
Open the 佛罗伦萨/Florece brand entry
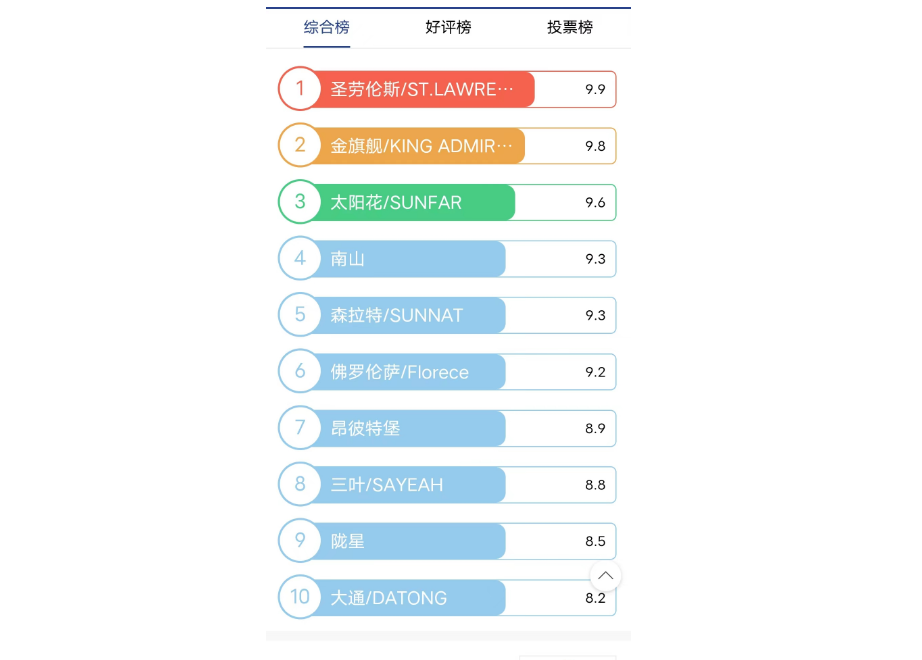click(400, 372)
